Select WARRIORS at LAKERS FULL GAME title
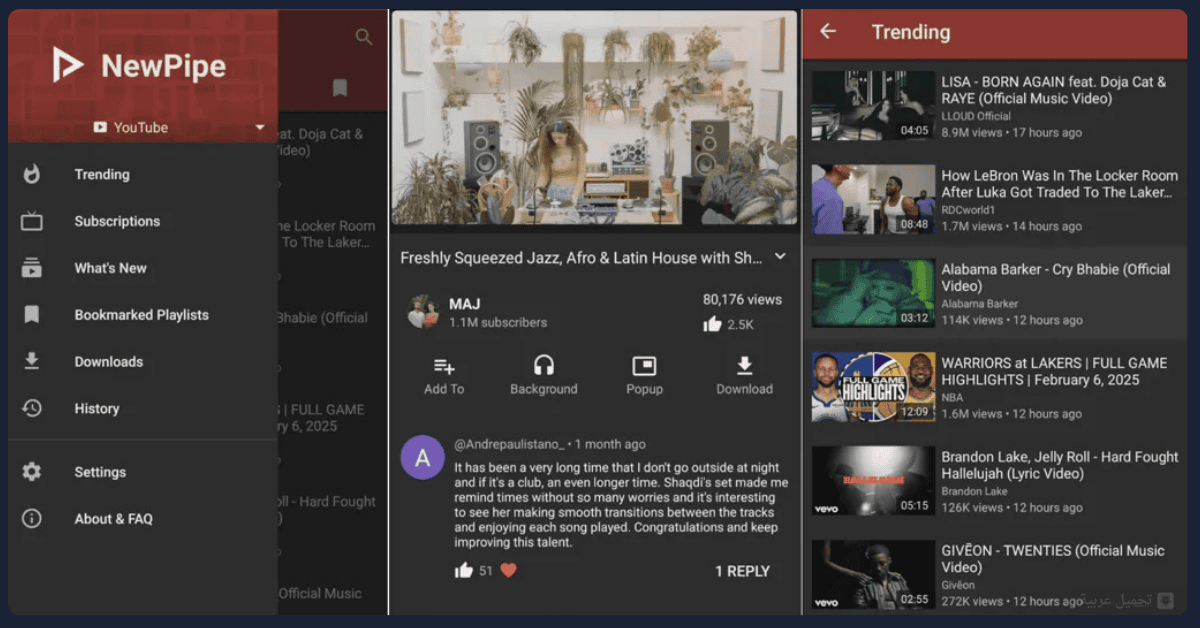 point(1054,371)
